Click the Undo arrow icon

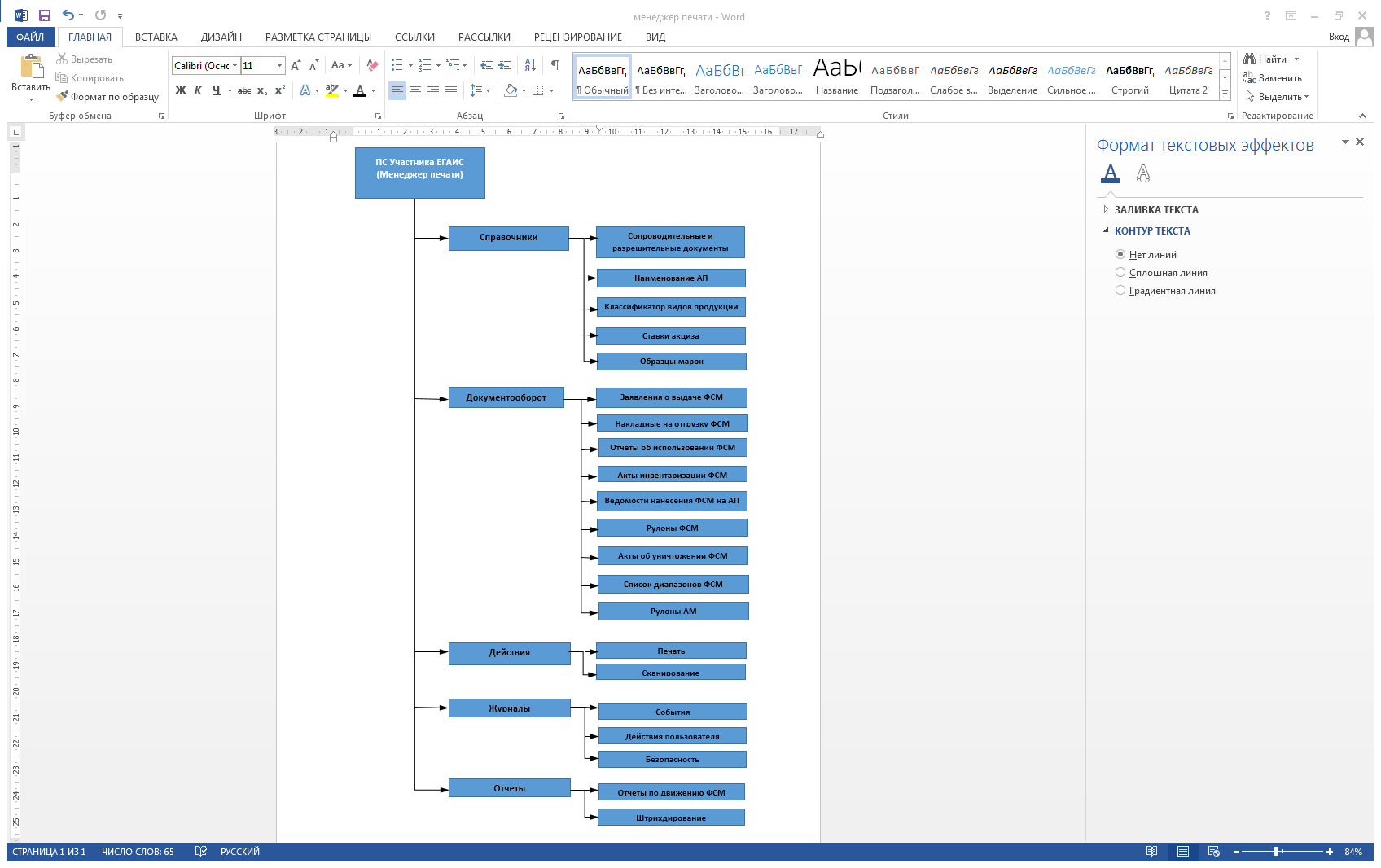click(x=68, y=15)
